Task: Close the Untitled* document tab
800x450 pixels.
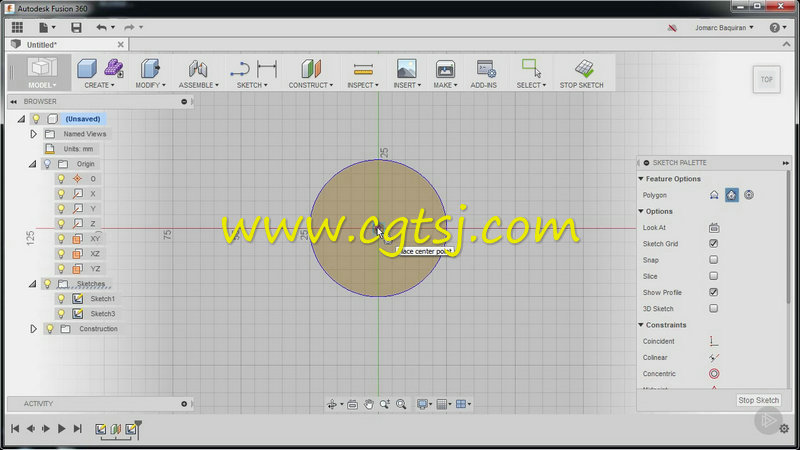Action: click(120, 45)
